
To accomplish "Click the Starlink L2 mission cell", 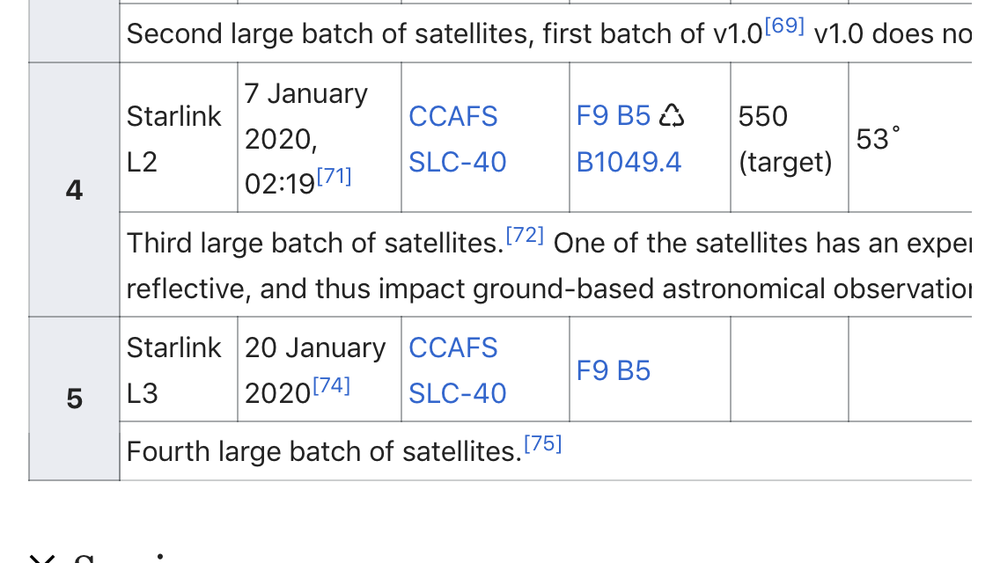I will (x=173, y=139).
